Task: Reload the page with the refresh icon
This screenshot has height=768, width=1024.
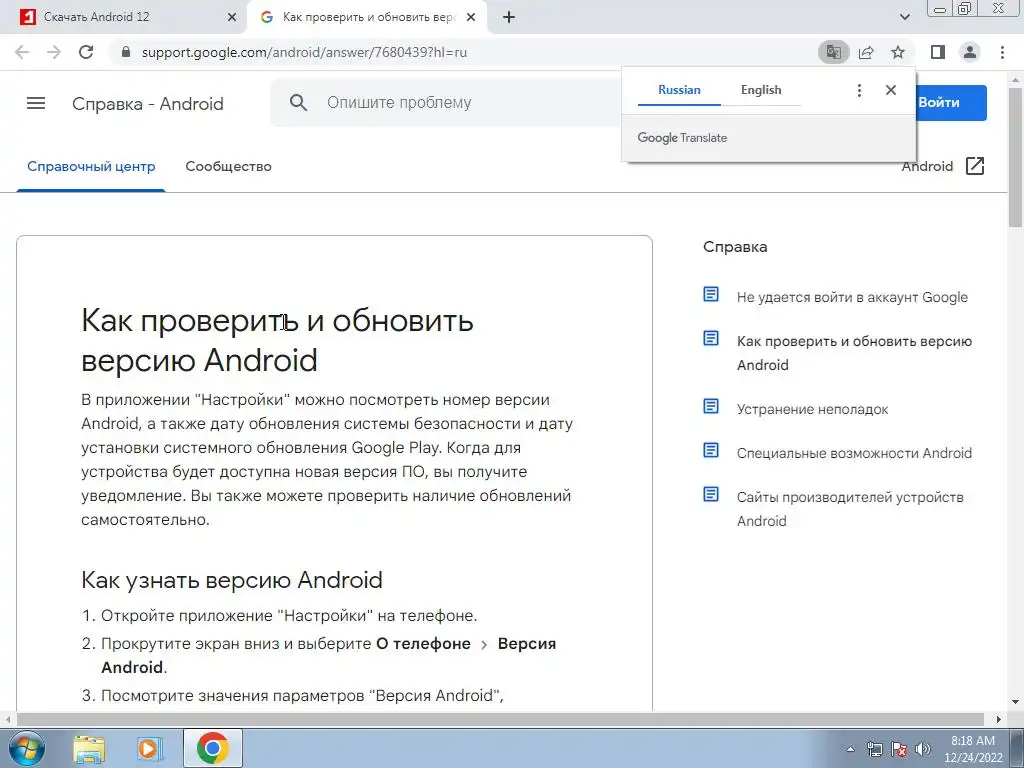Action: [86, 52]
